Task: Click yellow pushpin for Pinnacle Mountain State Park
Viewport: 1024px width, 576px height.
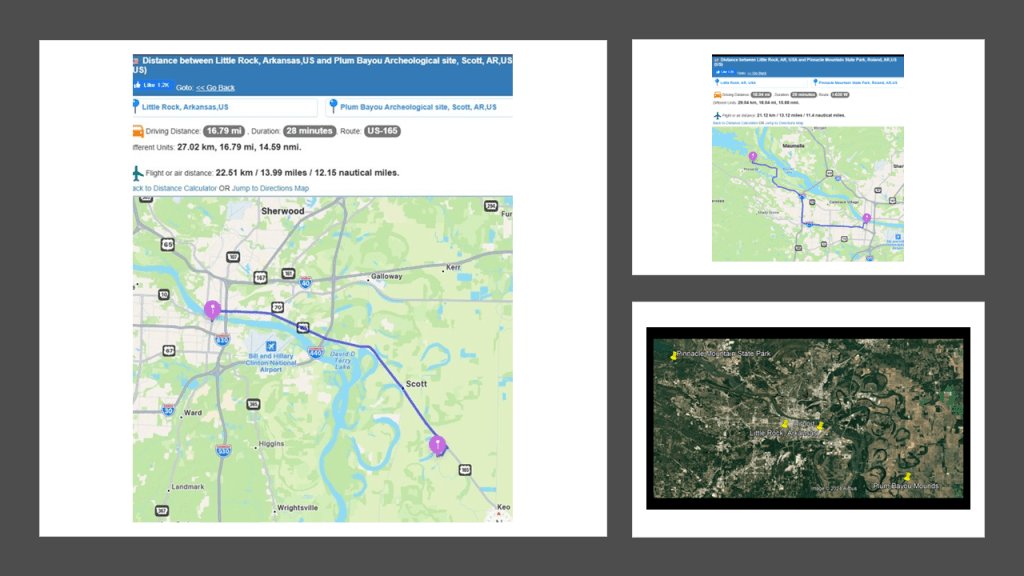Action: pos(675,355)
